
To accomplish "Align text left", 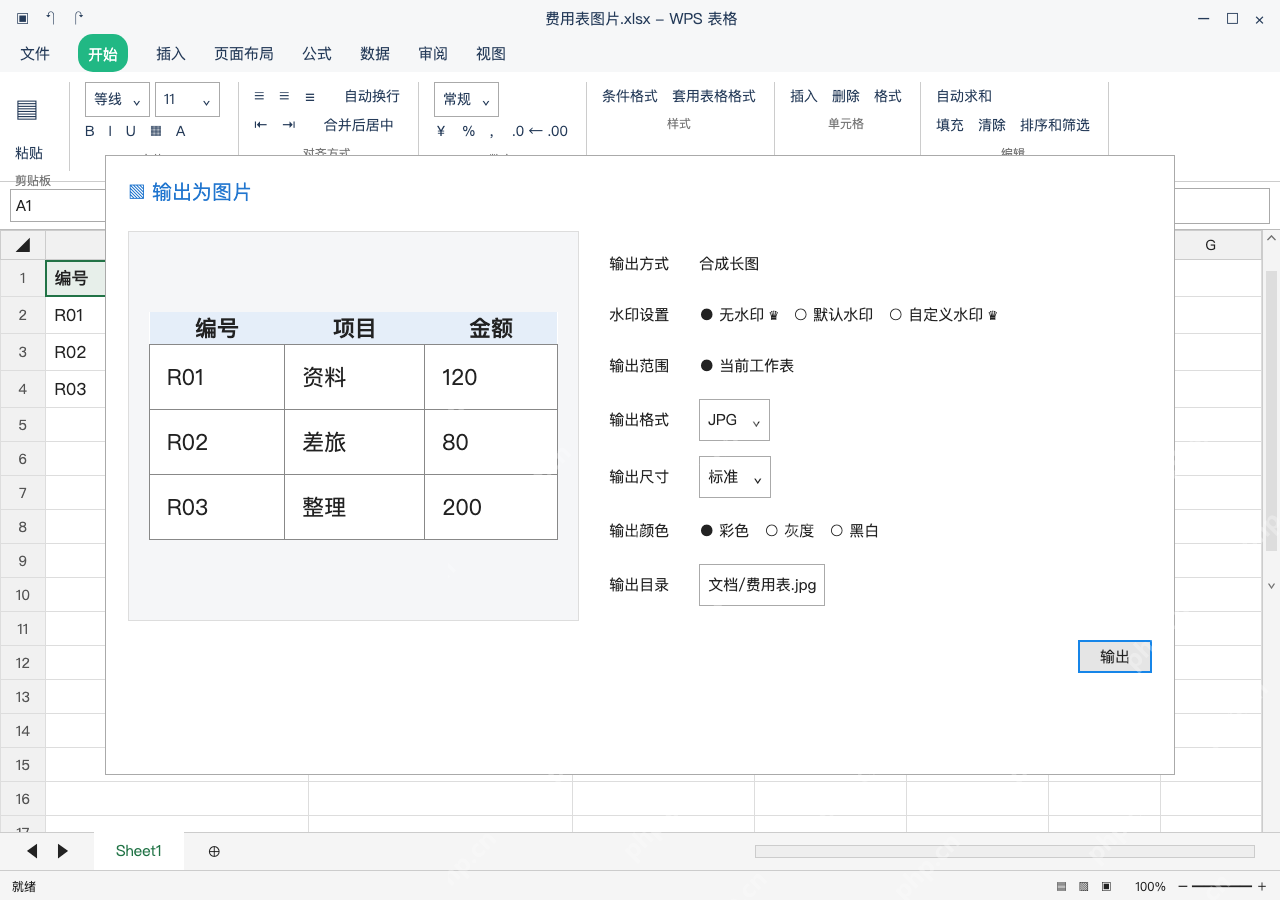I will (259, 96).
